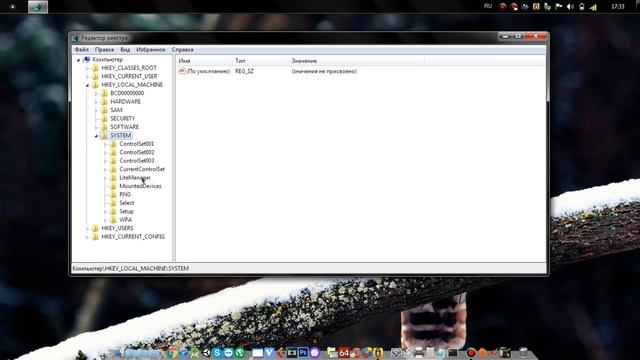Expand the SOFTWARE key
This screenshot has width=640, height=360.
tap(96, 127)
